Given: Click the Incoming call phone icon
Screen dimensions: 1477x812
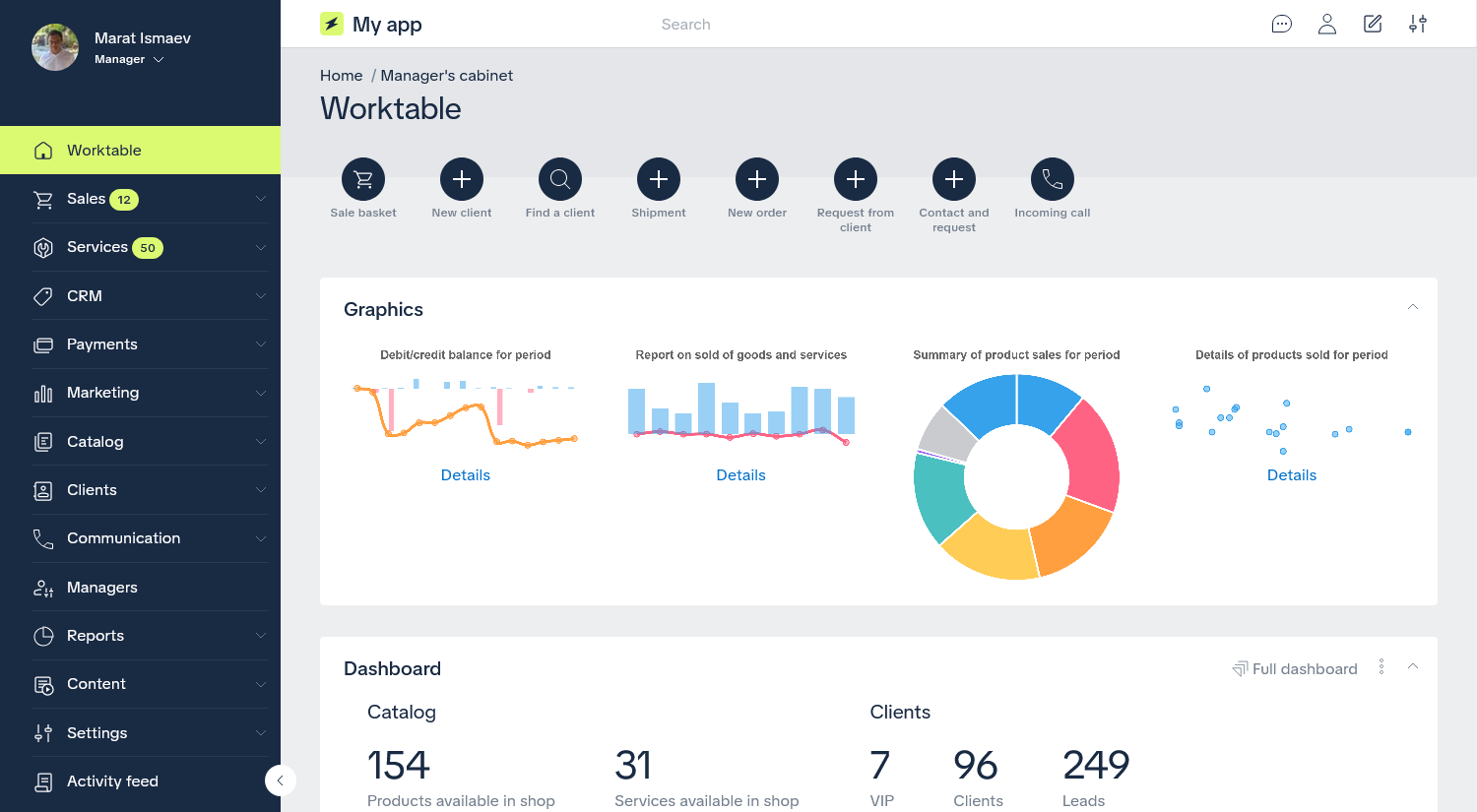Looking at the screenshot, I should pos(1053,179).
